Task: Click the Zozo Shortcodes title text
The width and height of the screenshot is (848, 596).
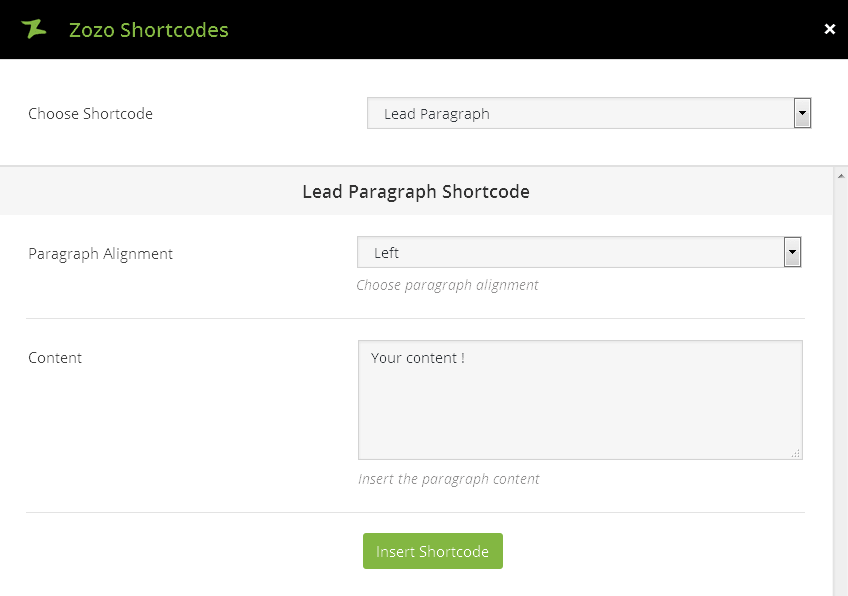Action: (148, 30)
